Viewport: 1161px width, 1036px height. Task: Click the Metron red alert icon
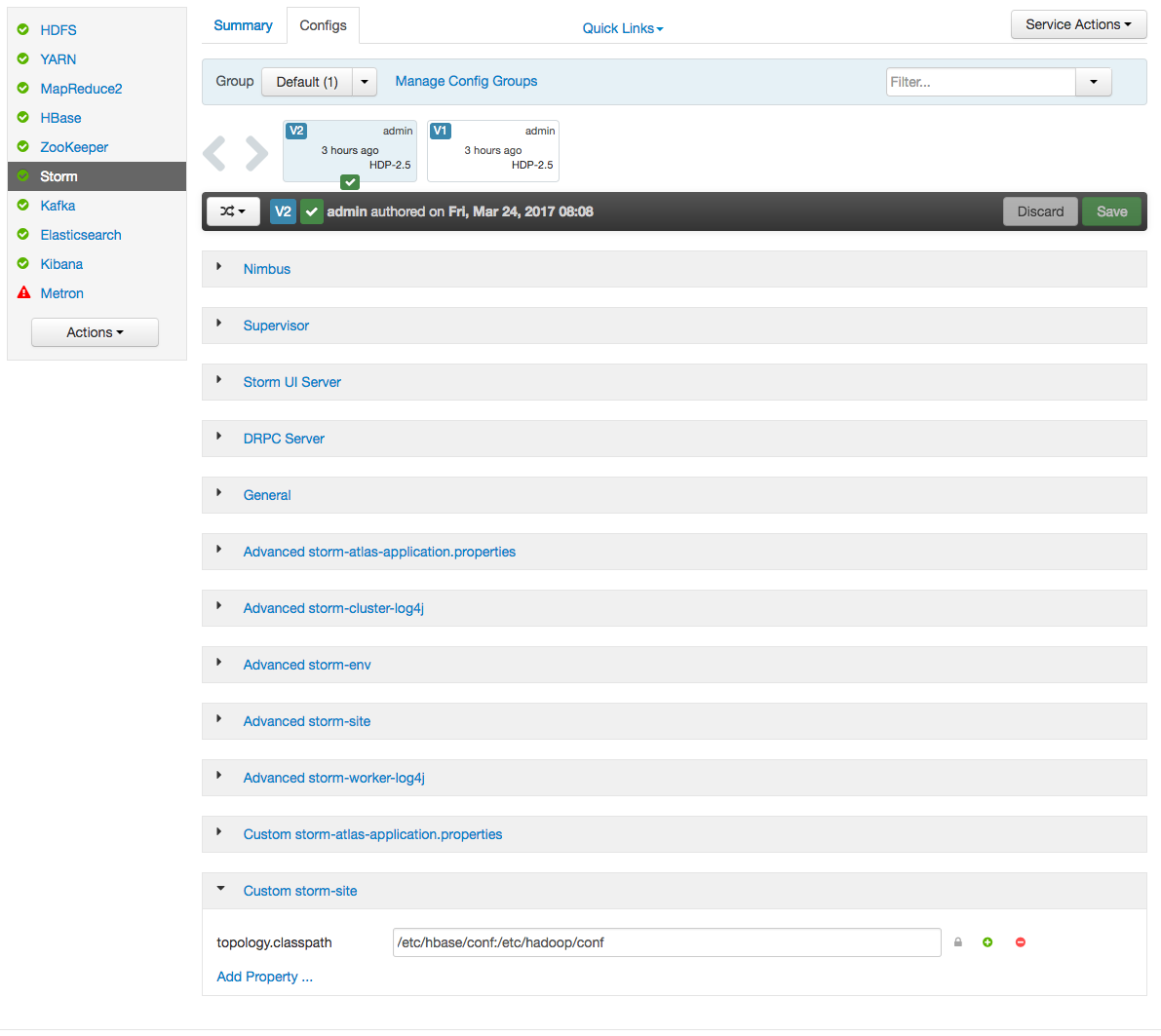[x=24, y=293]
